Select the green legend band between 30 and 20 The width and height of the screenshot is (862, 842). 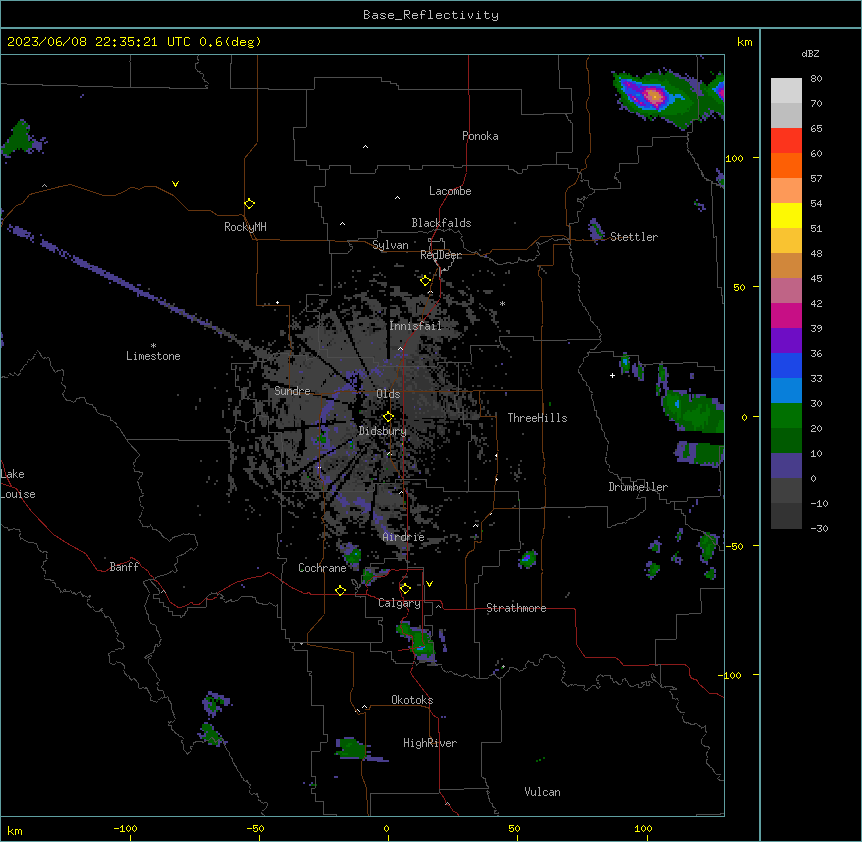[x=786, y=416]
